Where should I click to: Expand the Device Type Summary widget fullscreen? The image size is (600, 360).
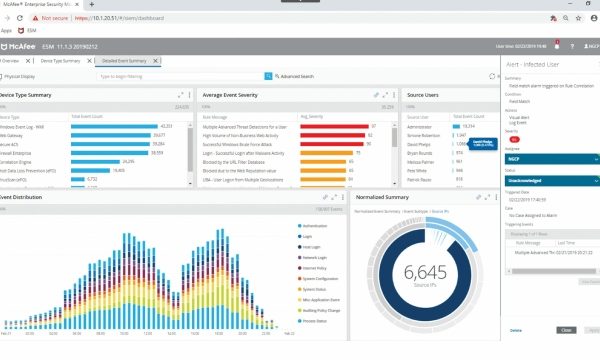180,95
